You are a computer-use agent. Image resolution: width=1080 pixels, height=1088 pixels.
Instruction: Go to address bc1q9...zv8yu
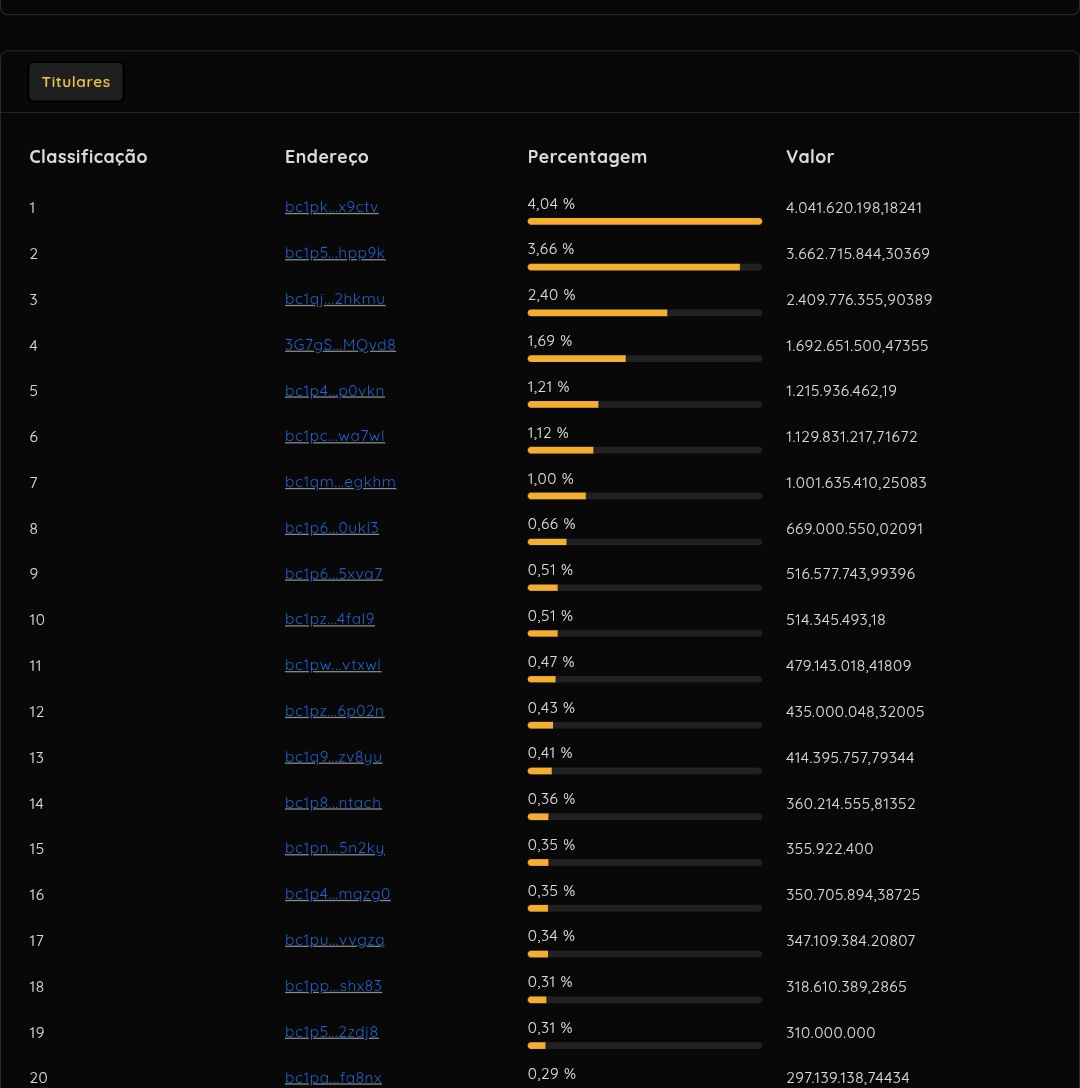coord(333,756)
